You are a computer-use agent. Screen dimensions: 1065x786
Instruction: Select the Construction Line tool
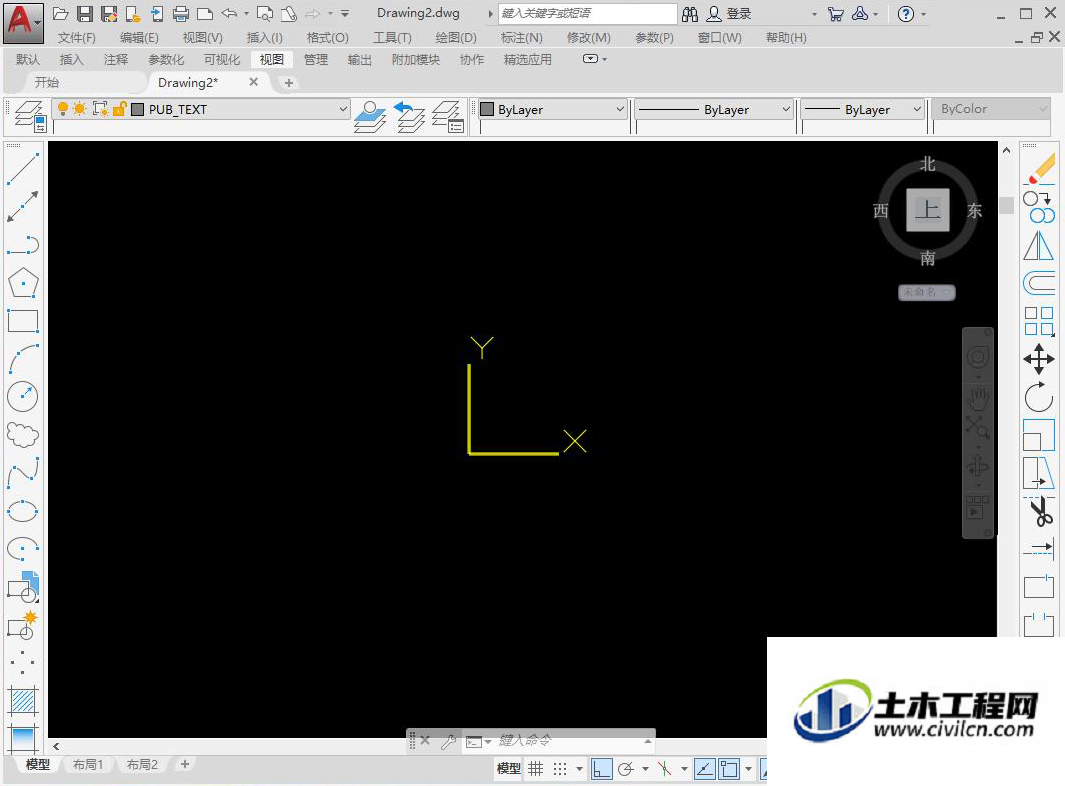(x=23, y=207)
